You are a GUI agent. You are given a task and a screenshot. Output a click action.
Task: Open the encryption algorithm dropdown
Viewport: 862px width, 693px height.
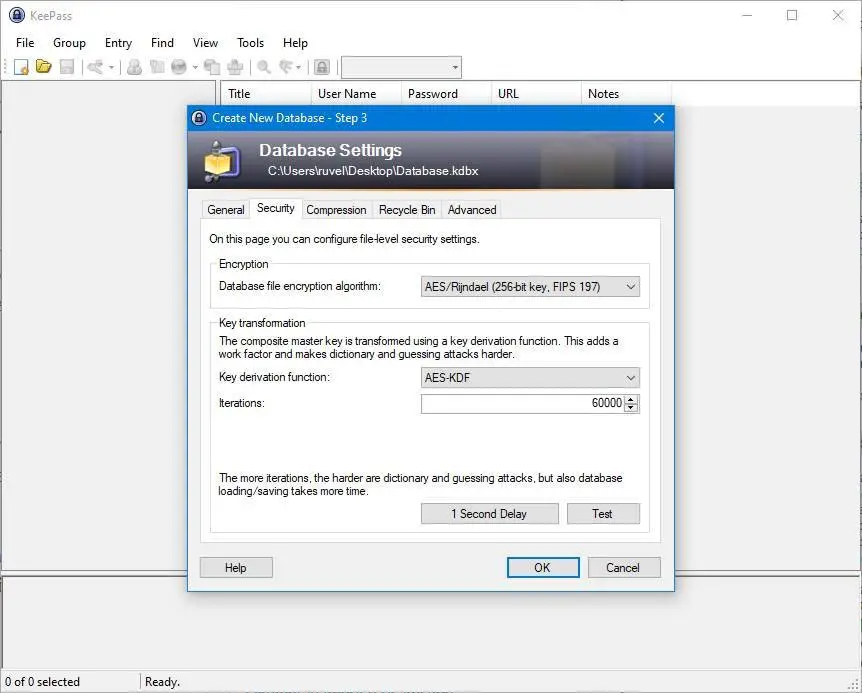(530, 286)
